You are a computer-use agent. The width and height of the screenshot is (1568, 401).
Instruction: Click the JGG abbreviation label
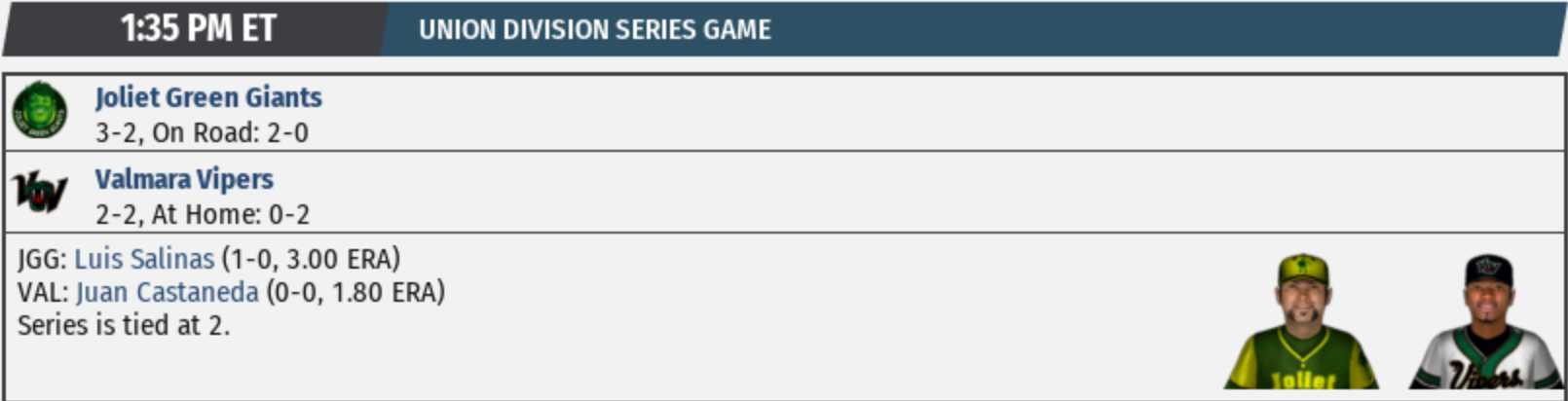pos(42,259)
